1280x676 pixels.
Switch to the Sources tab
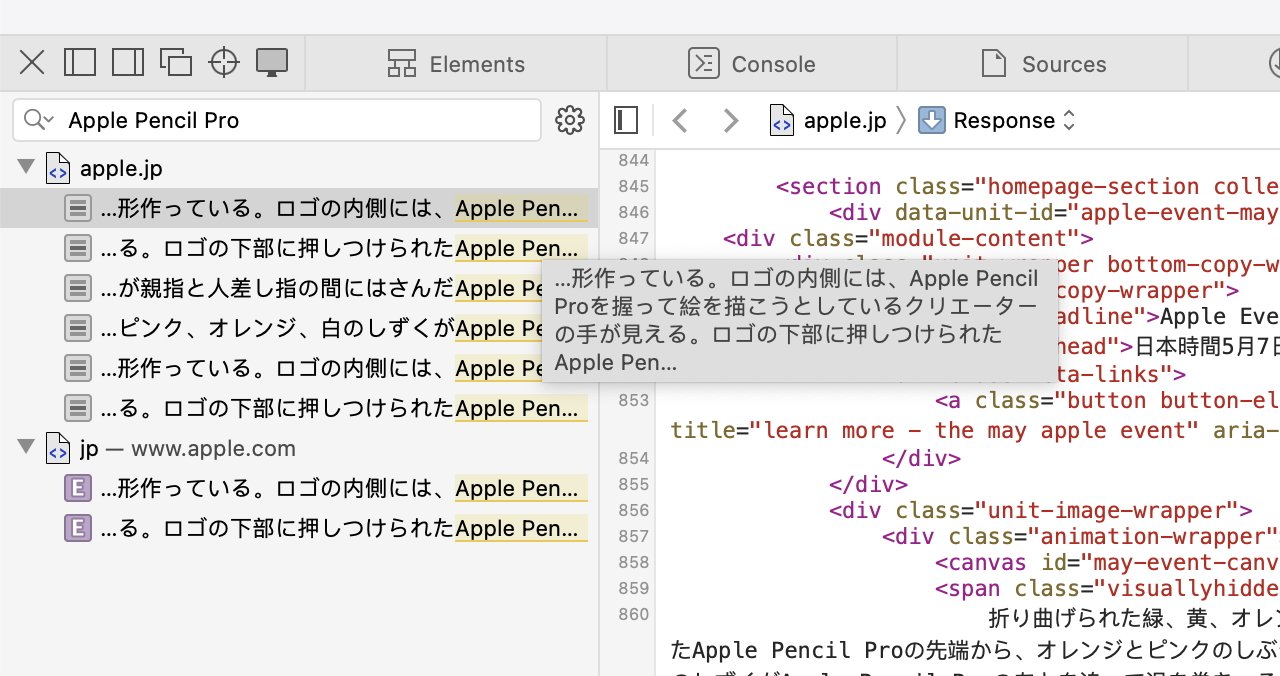pos(1044,63)
